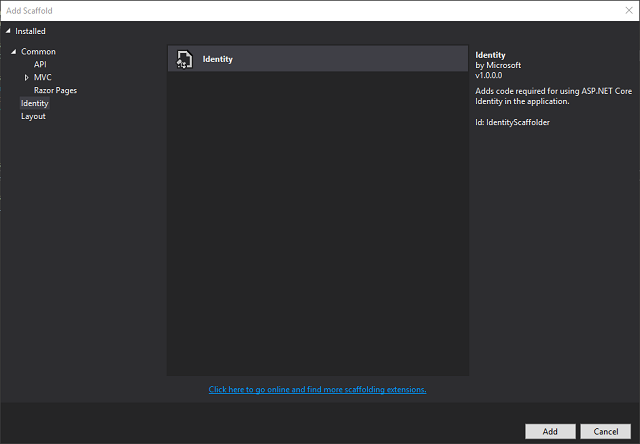The image size is (640, 444).
Task: Select the MVC category label
Action: tap(42, 77)
